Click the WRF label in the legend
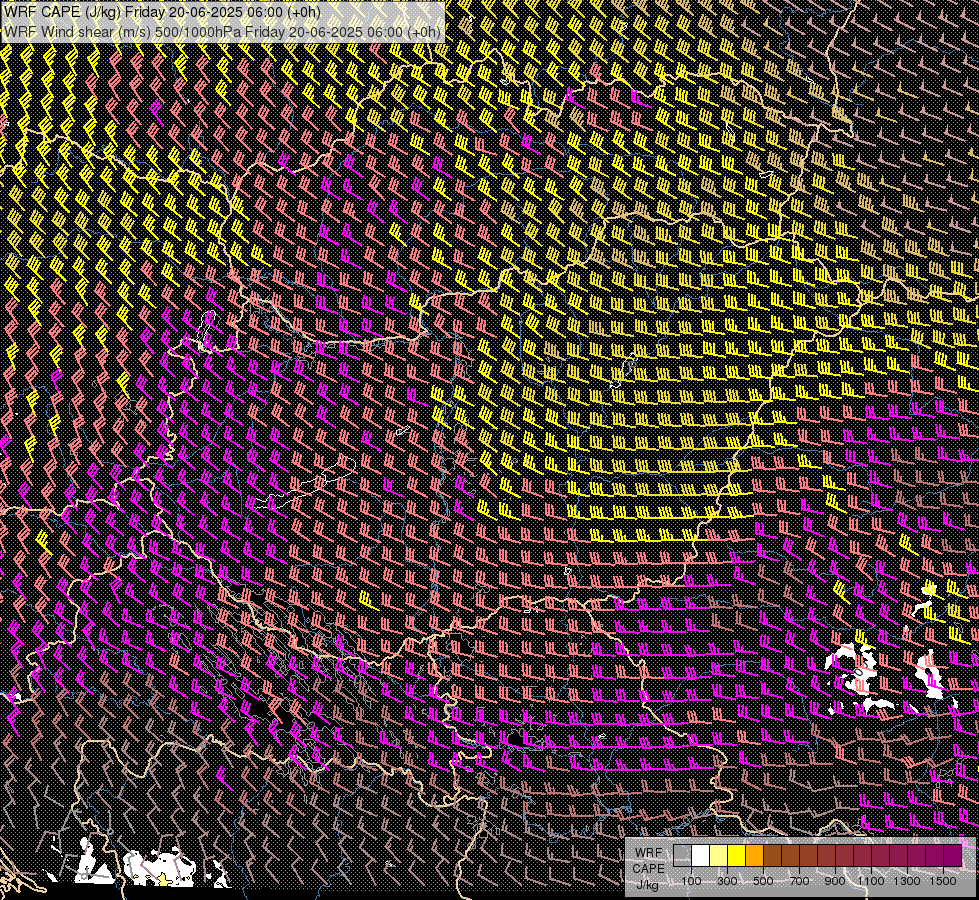This screenshot has height=900, width=979. point(648,853)
